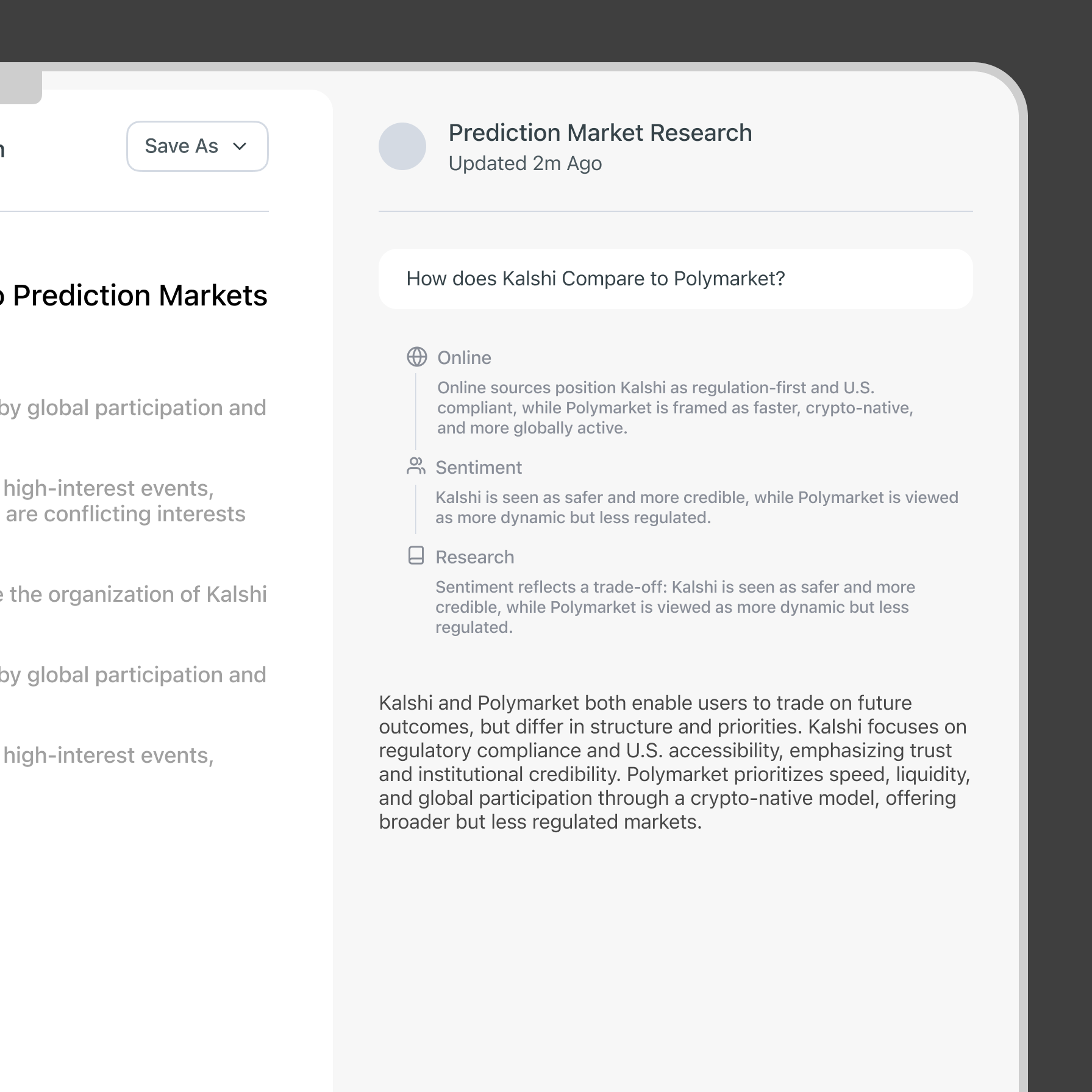
Task: Click the Sentiment summary about safer Kalshi
Action: pos(696,507)
